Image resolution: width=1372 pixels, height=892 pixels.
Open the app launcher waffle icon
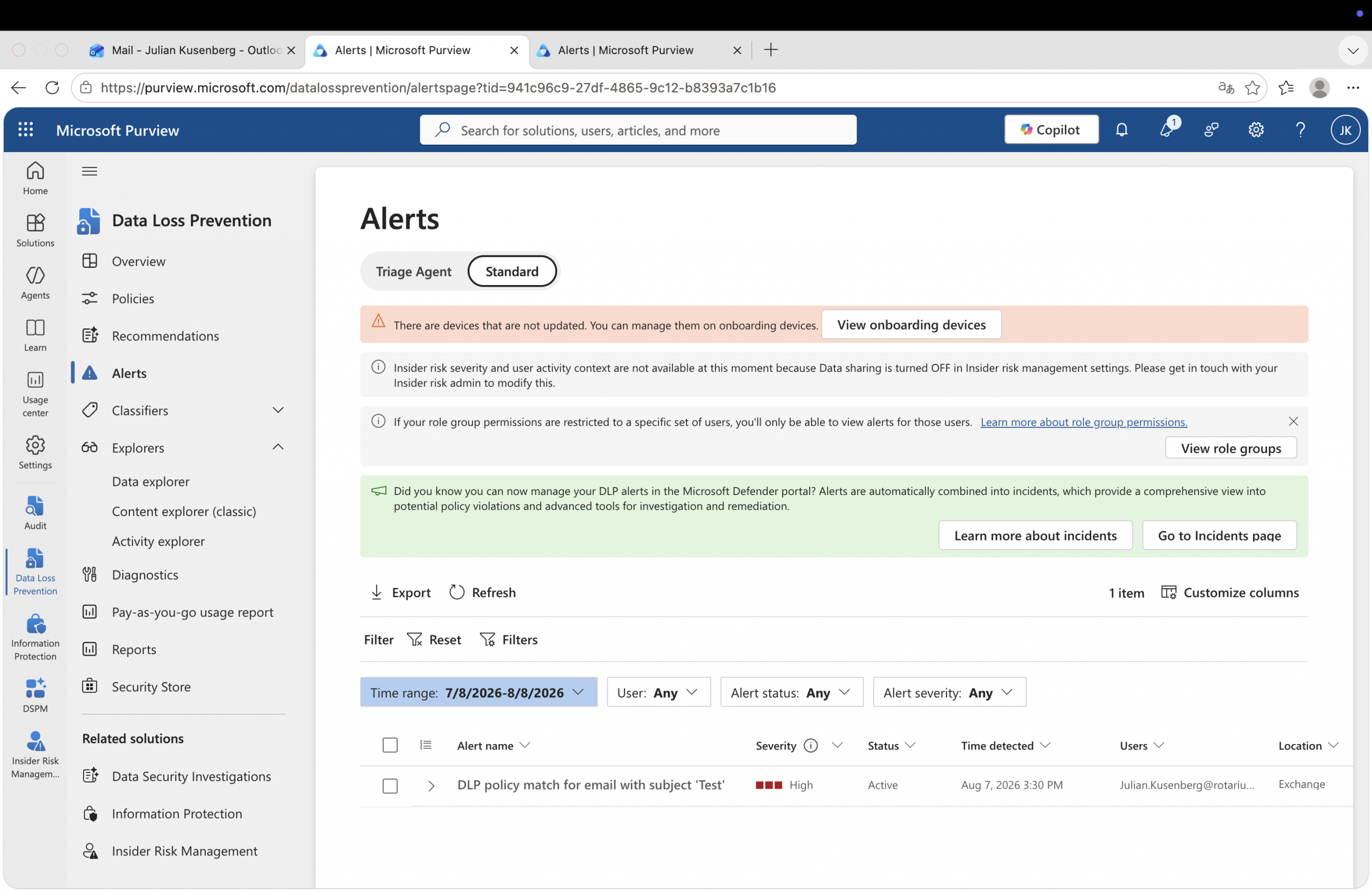[25, 130]
